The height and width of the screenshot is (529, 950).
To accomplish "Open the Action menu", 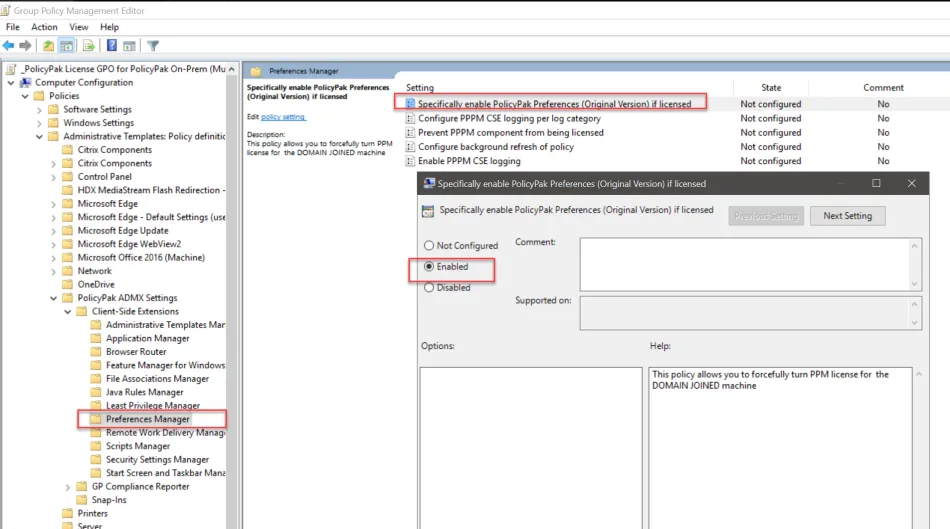I will click(44, 27).
